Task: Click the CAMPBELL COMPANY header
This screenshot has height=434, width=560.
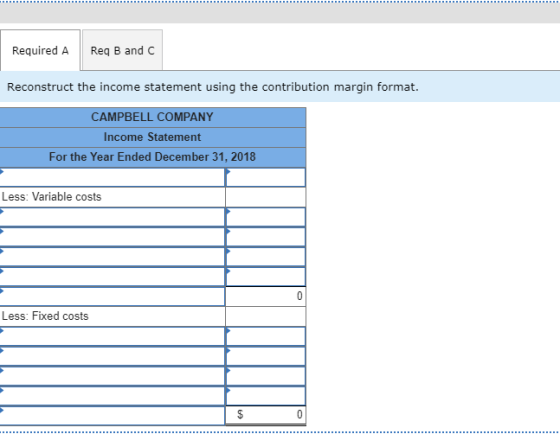Action: 152,117
